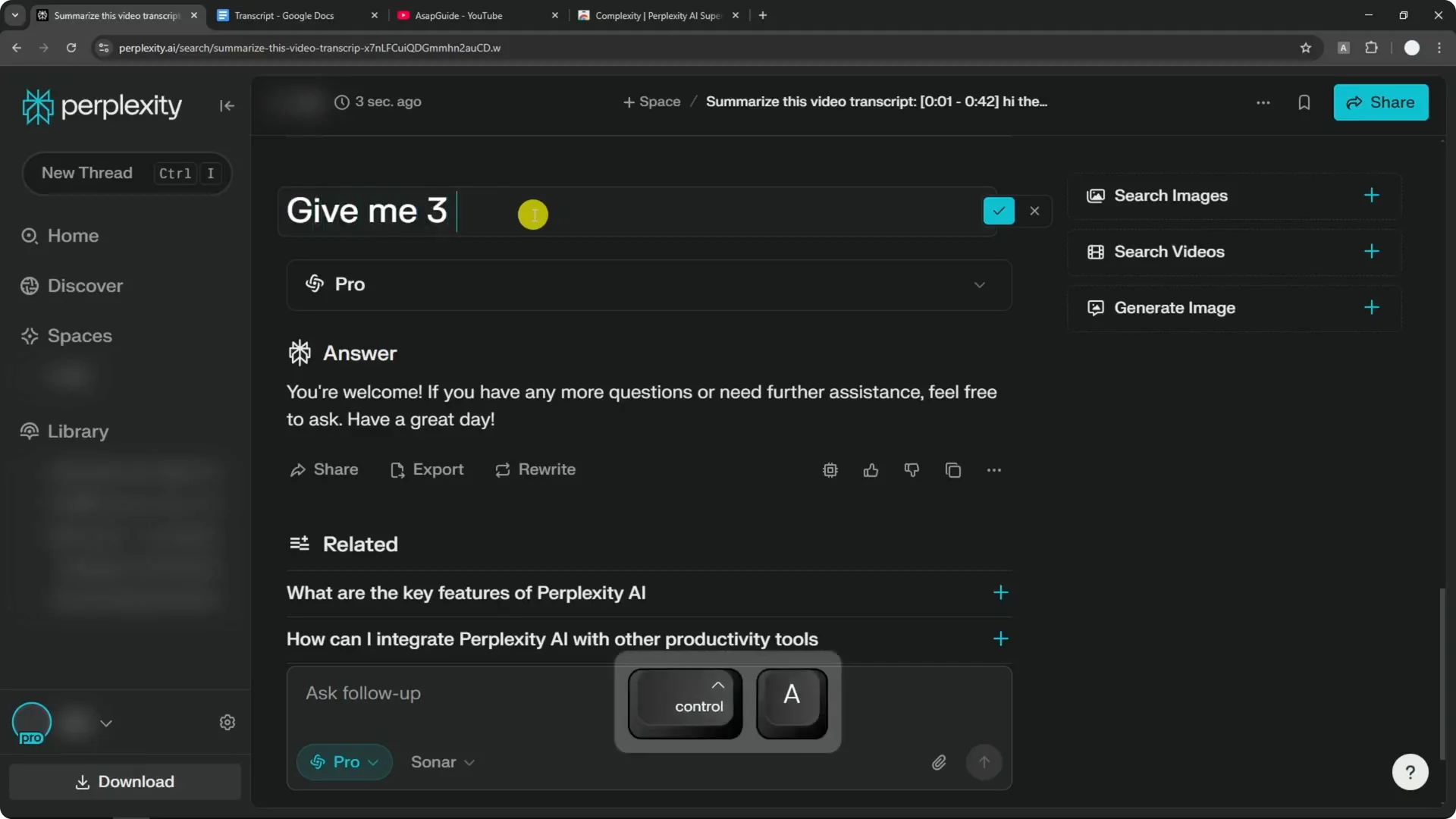Submit the follow-up with the arrow
Viewport: 1456px width, 819px height.
click(984, 762)
